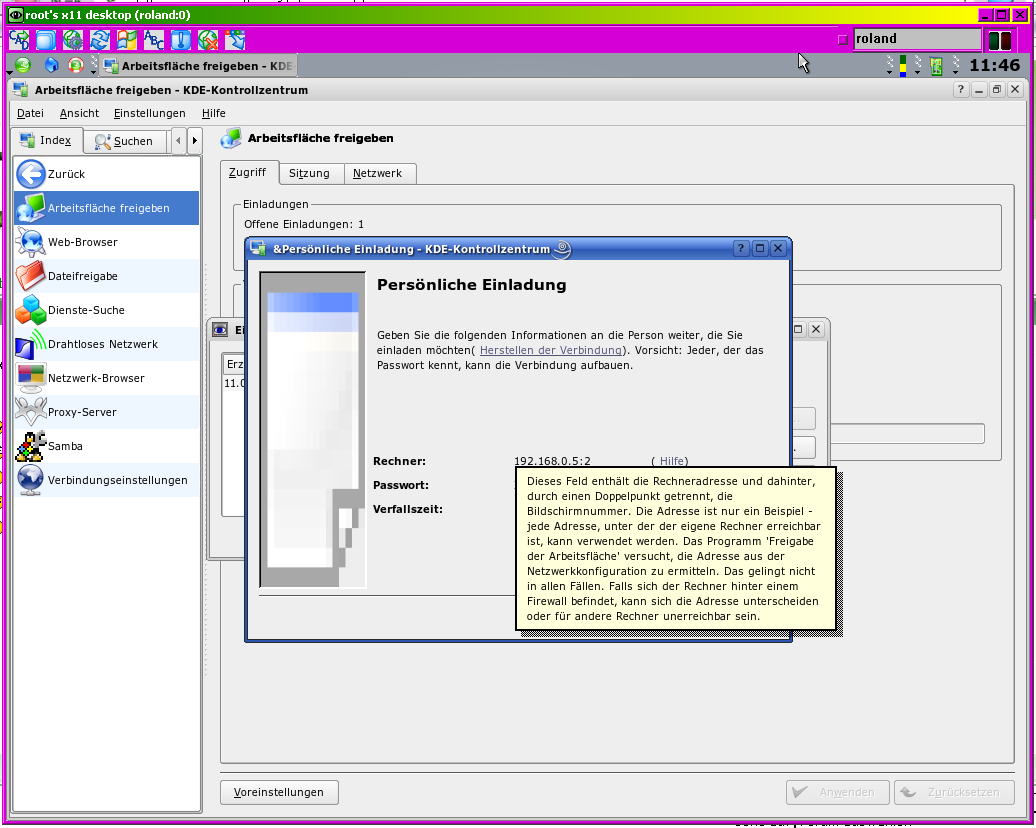Open the green SUSE start menu icon
Image resolution: width=1036 pixels, height=828 pixels.
point(23,65)
